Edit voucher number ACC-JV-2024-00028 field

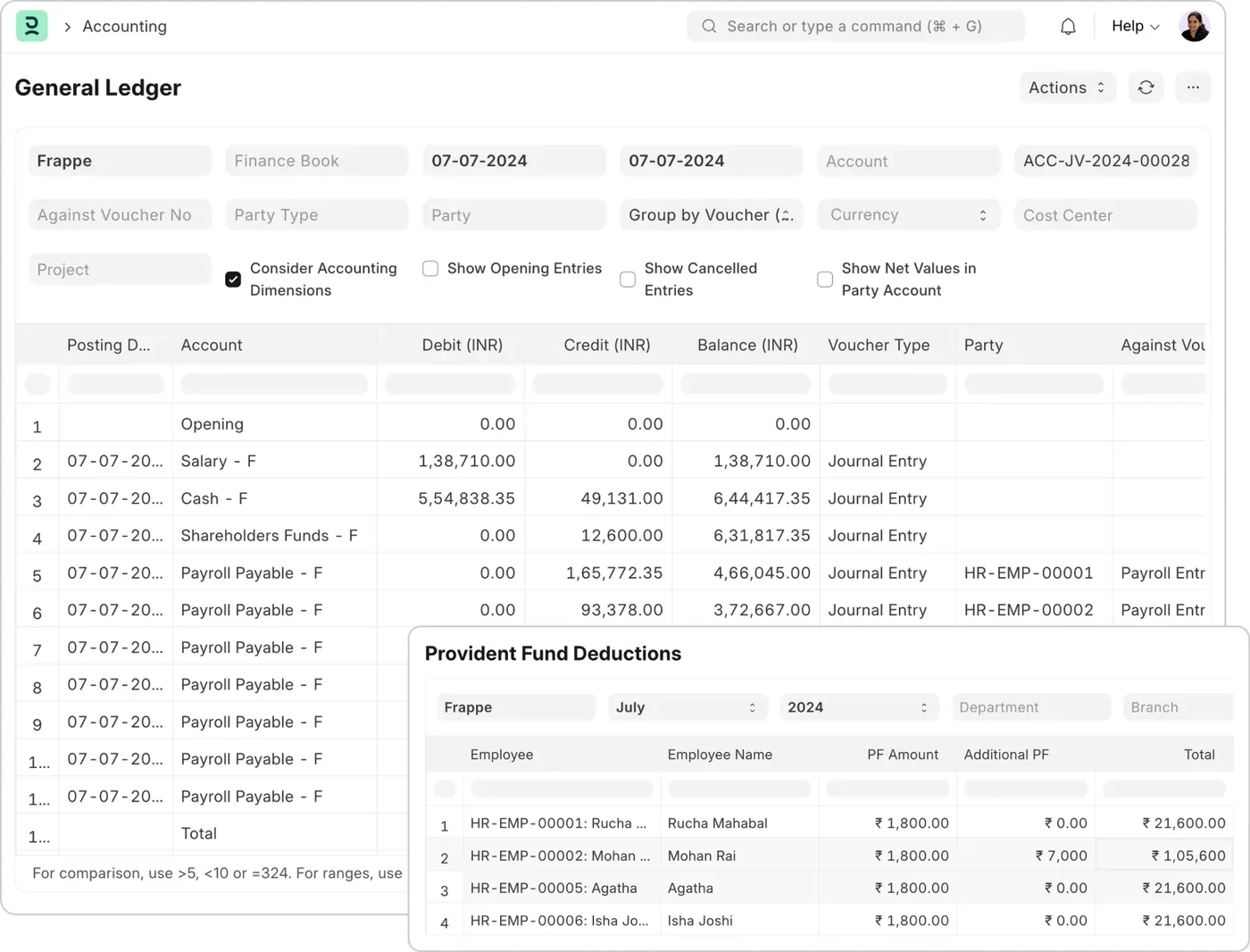point(1106,161)
